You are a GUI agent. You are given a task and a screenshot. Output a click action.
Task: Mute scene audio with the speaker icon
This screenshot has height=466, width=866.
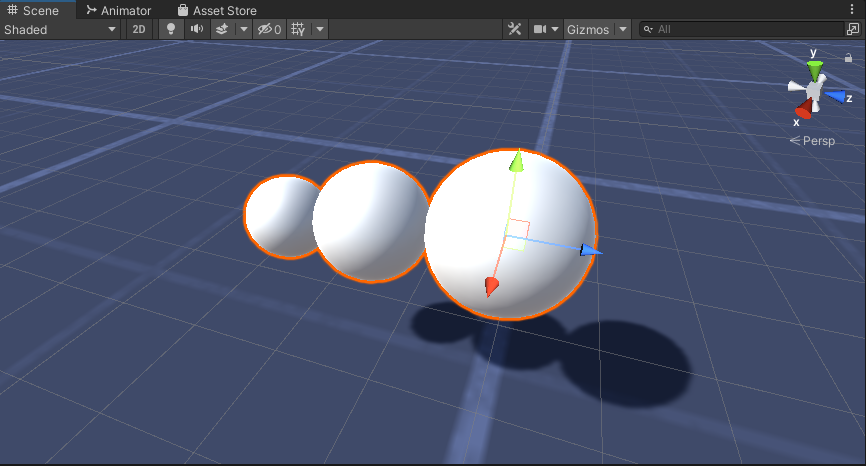tap(196, 29)
